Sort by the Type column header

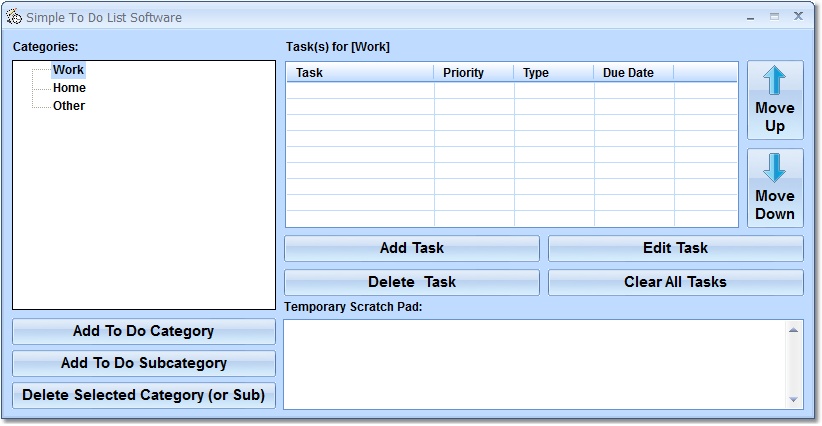[x=554, y=73]
